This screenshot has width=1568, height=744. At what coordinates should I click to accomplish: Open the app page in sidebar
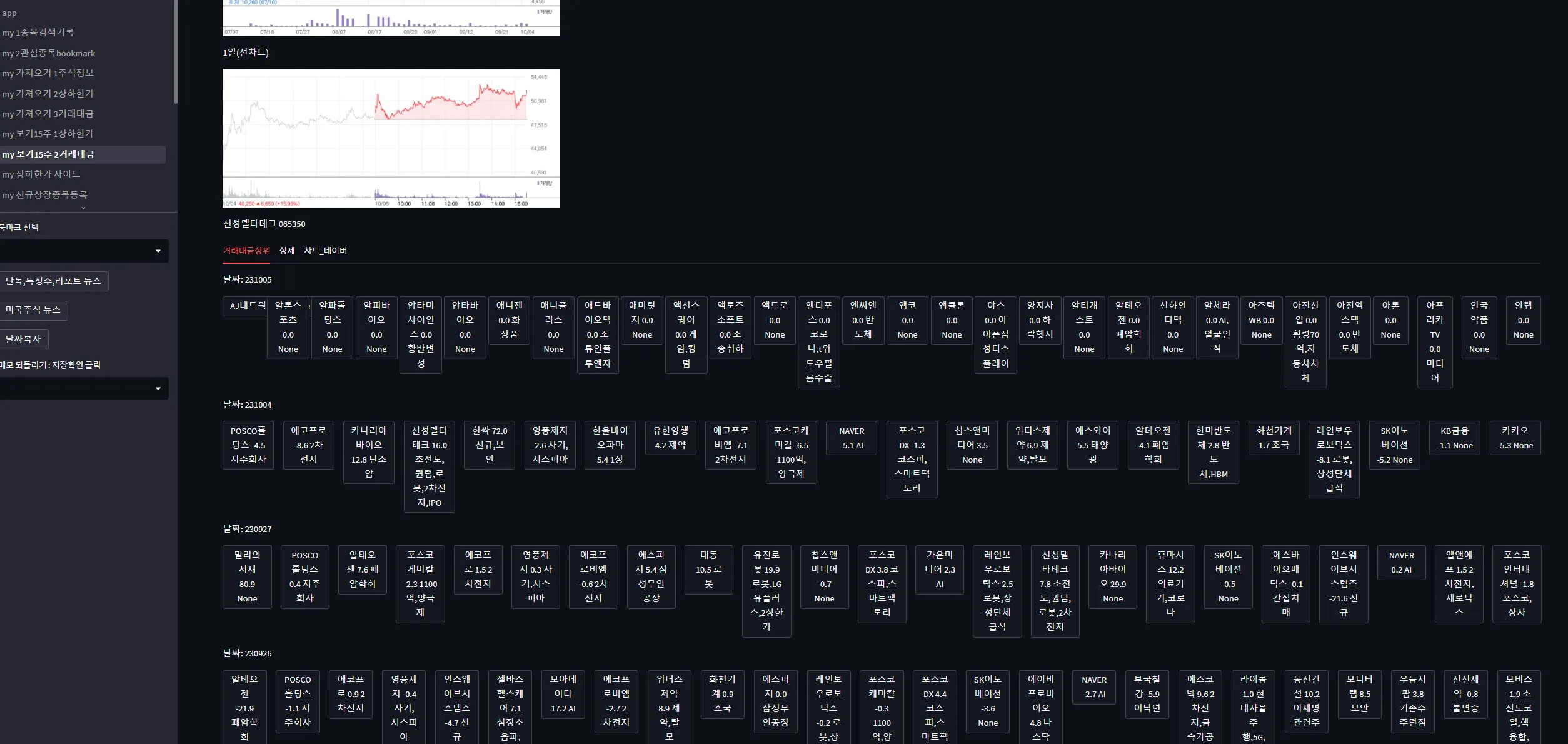pos(9,13)
